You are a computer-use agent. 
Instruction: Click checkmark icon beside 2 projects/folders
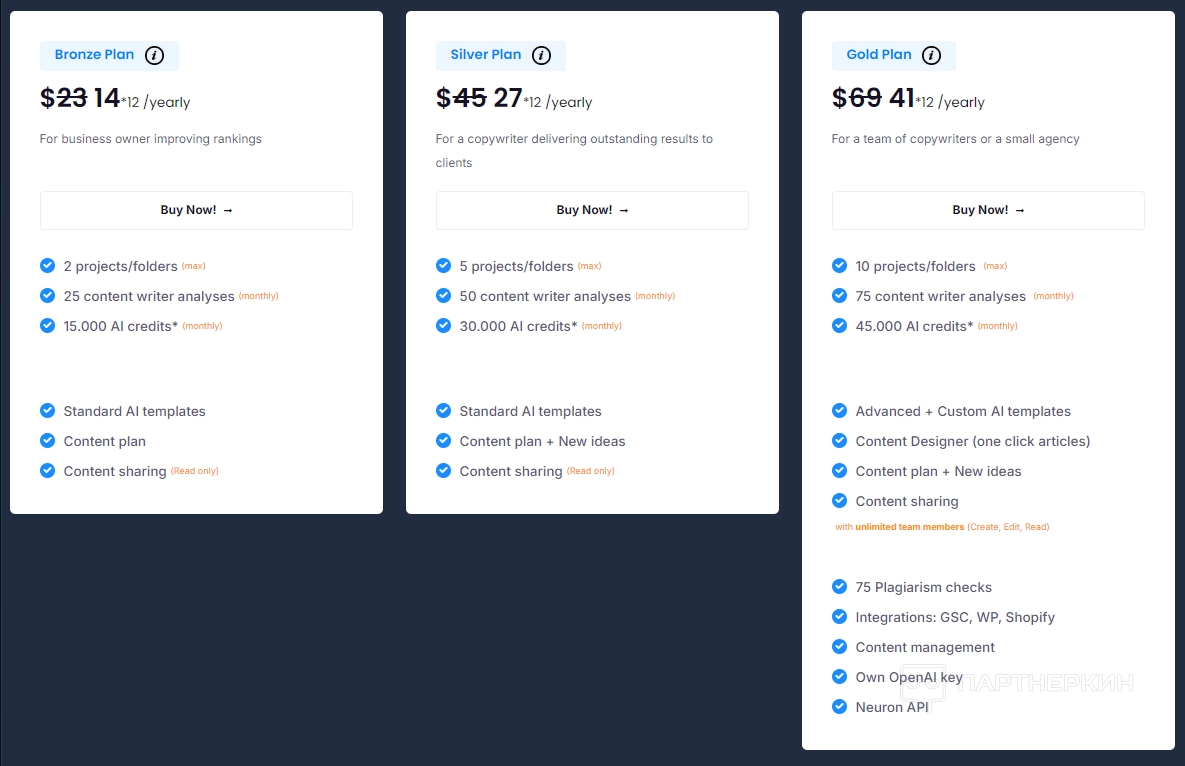tap(47, 266)
